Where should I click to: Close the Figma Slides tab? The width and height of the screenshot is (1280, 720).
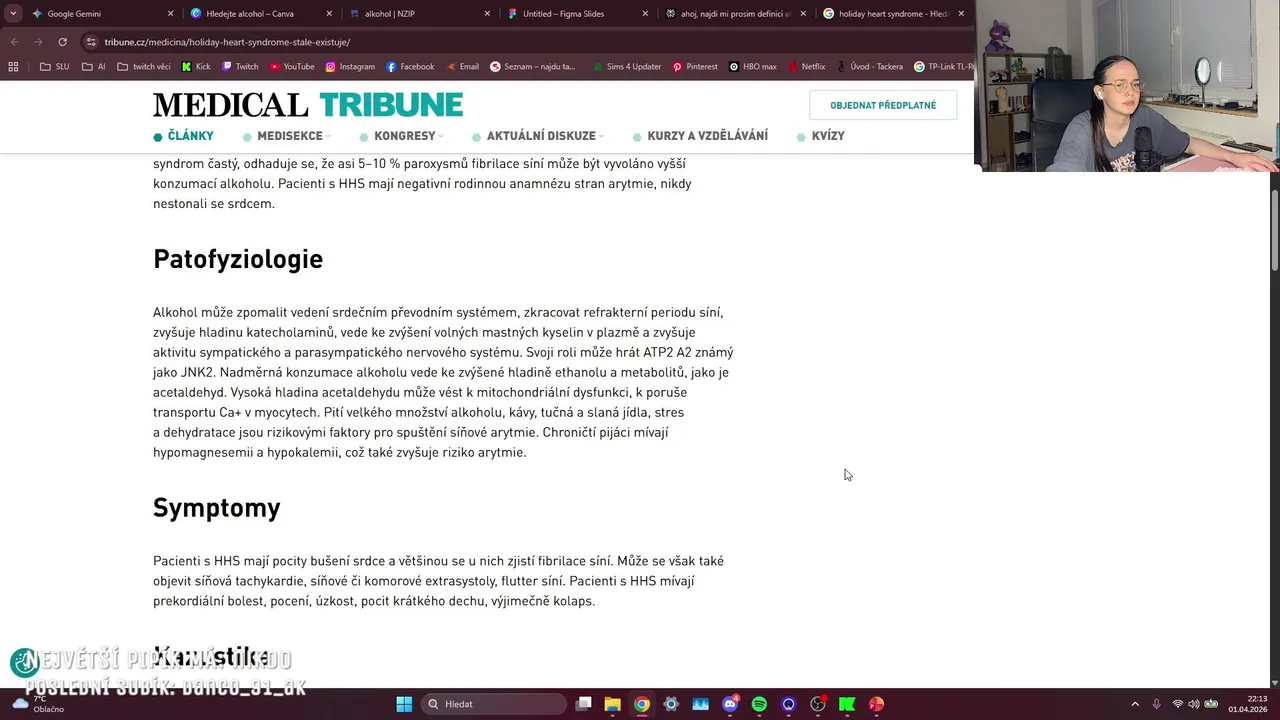(645, 14)
